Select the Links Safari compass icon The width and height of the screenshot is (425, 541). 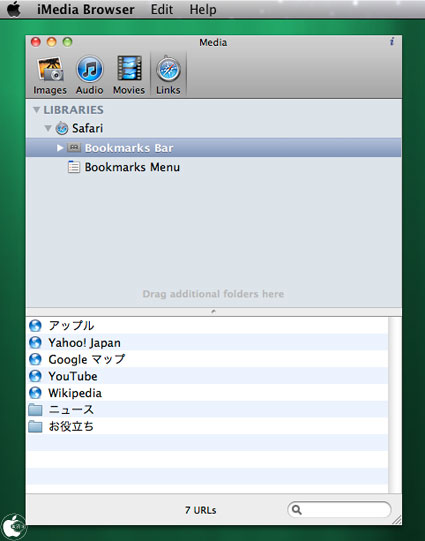(x=168, y=69)
